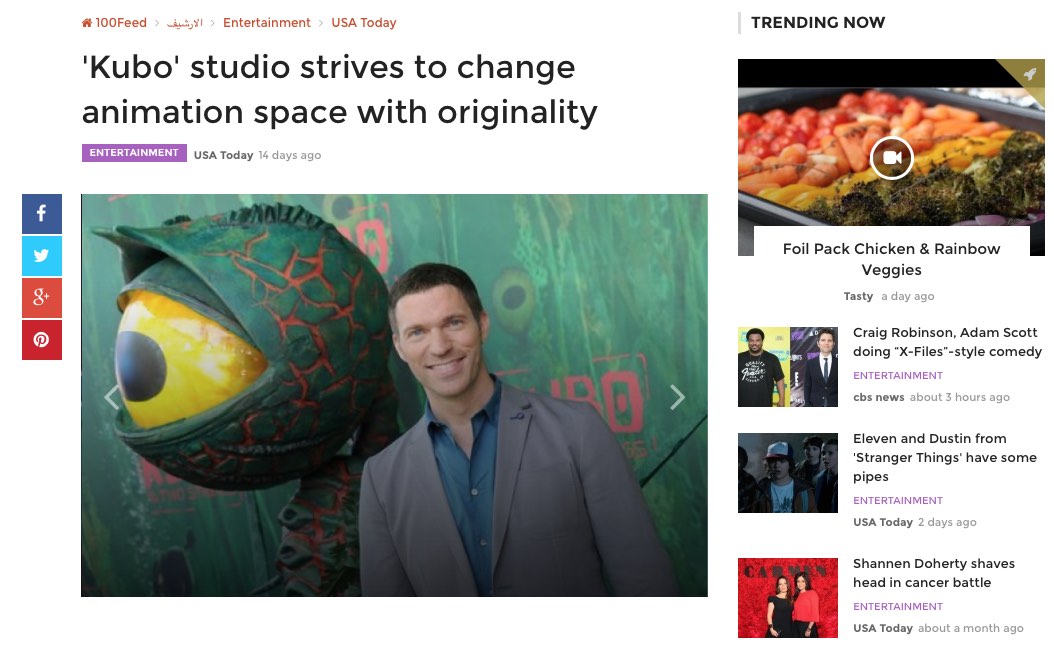Open the 100Feed home breadcrumb

coord(114,23)
